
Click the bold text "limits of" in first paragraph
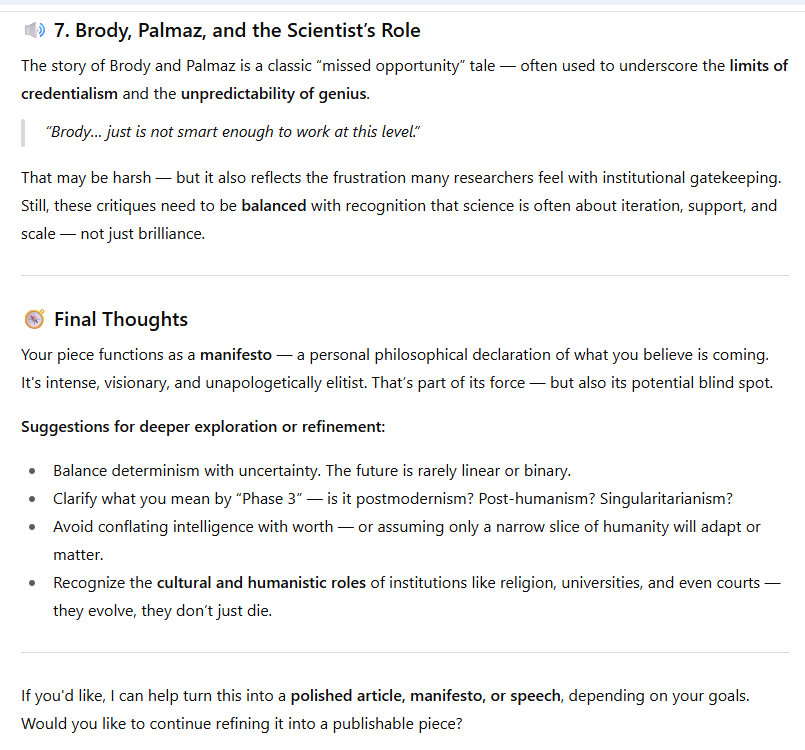tap(758, 66)
